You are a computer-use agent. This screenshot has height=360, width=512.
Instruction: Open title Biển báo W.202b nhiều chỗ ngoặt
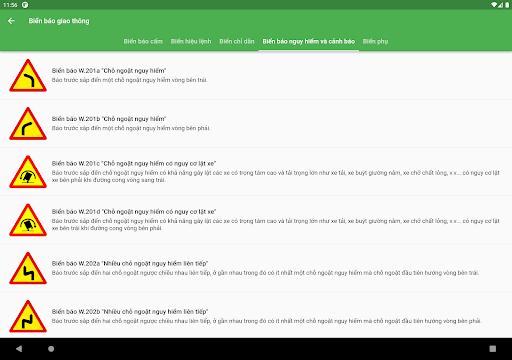tap(130, 312)
